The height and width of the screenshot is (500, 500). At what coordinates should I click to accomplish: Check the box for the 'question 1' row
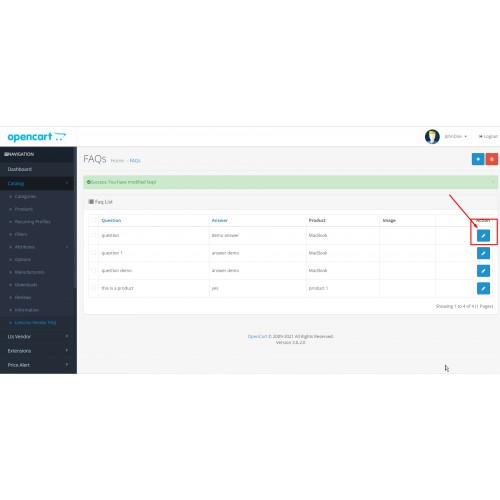click(94, 253)
